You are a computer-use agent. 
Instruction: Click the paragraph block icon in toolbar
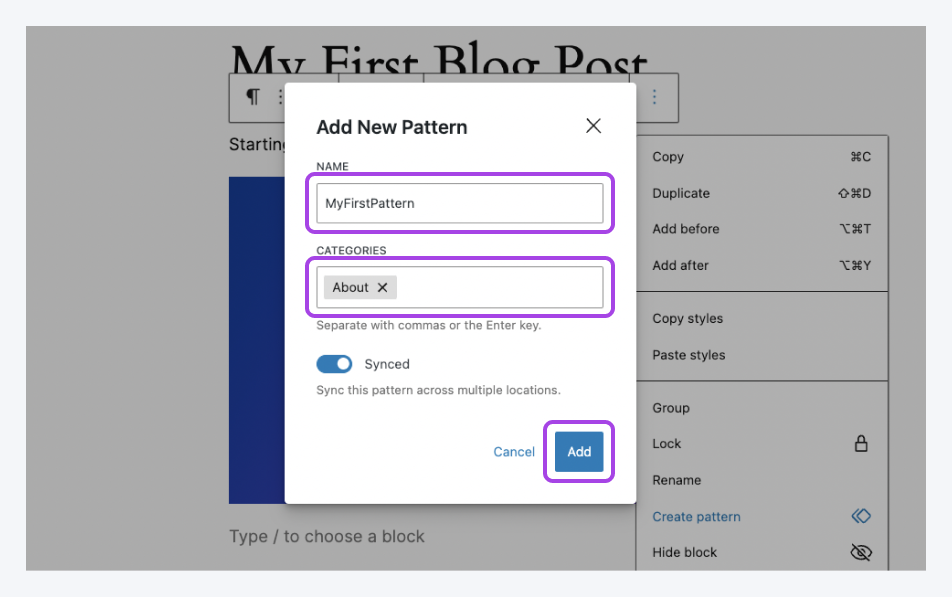coord(253,97)
